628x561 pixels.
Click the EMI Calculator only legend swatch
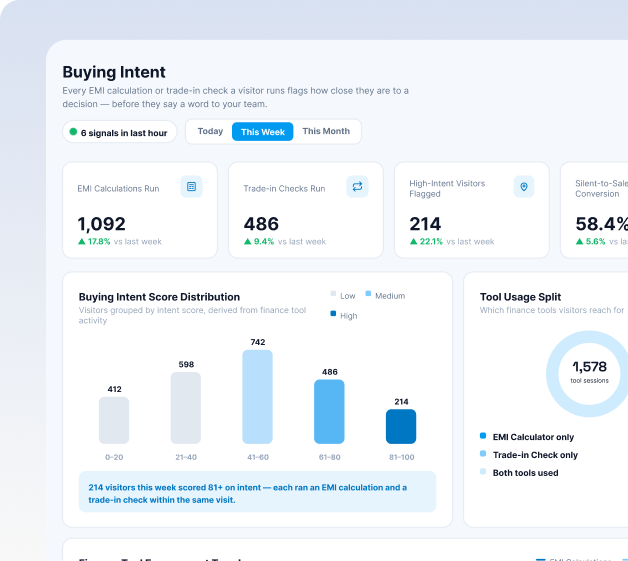pyautogui.click(x=483, y=436)
